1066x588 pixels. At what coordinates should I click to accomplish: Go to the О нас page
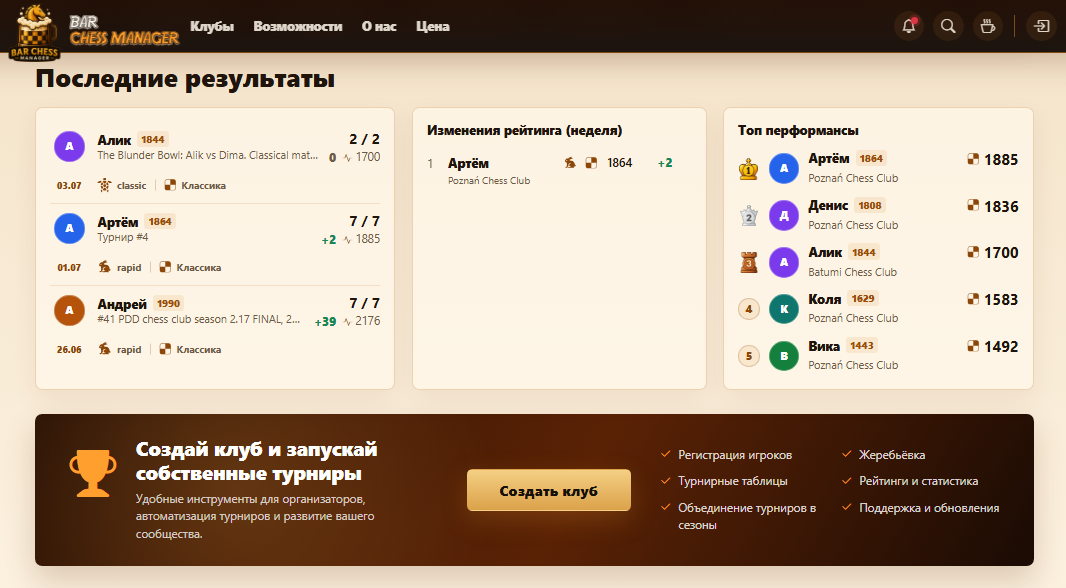point(379,27)
